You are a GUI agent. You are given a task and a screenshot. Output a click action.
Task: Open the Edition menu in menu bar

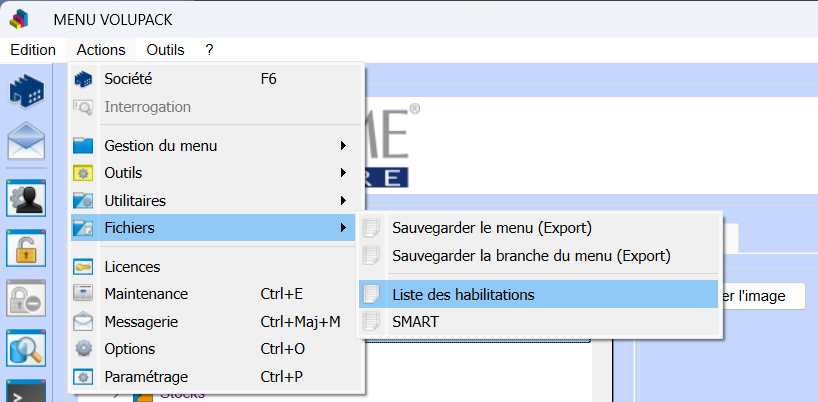[33, 49]
